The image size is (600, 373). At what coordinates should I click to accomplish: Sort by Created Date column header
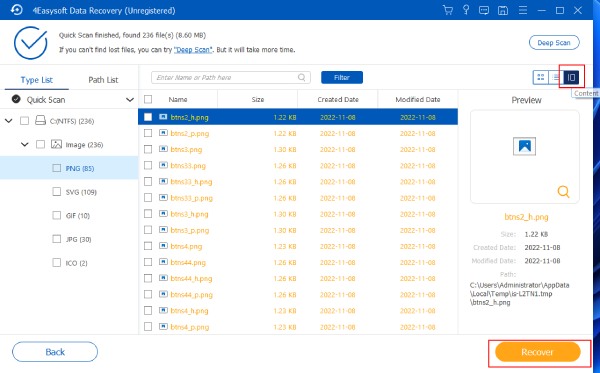coord(338,99)
